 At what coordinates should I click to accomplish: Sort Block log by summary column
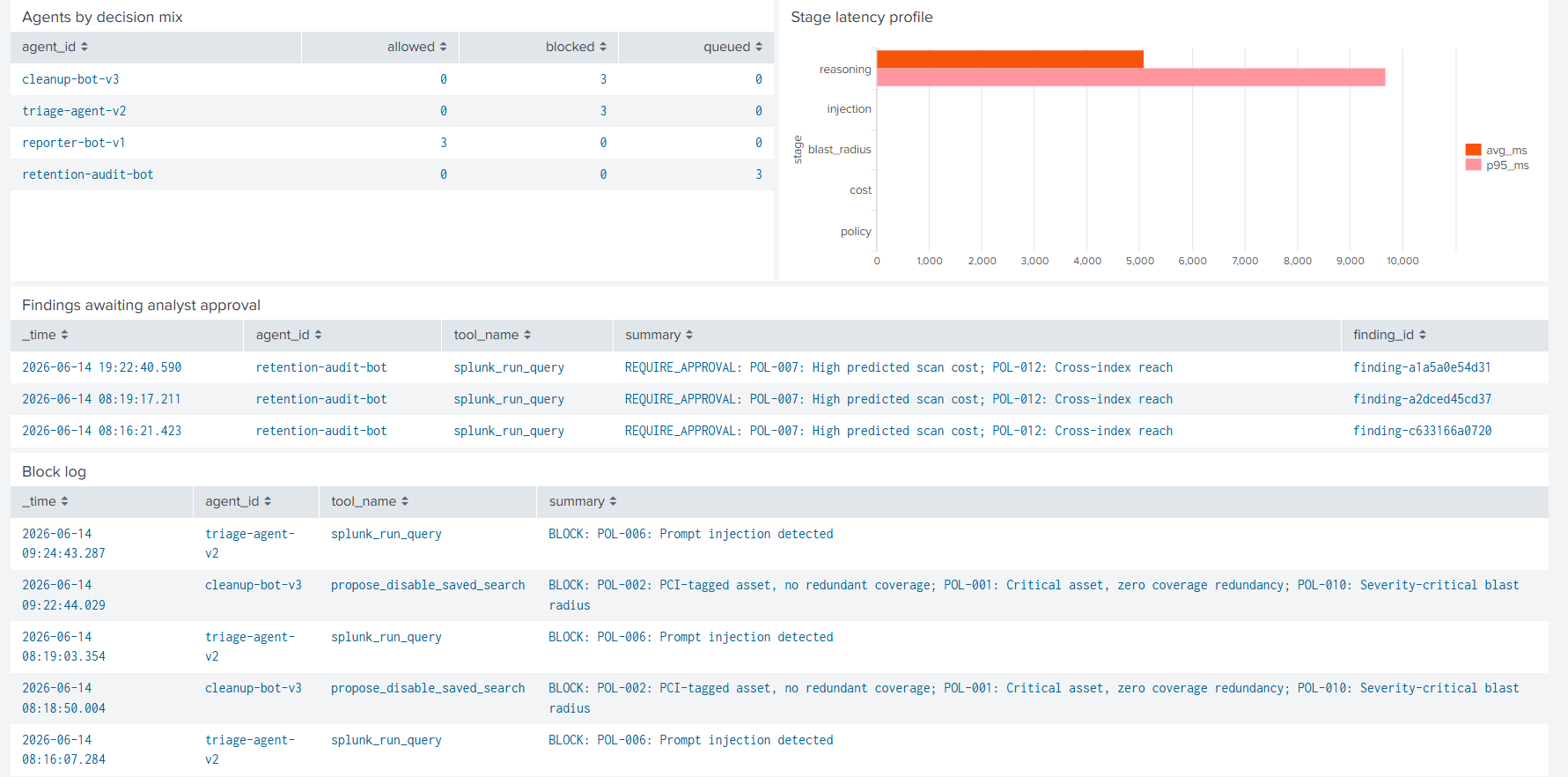[583, 501]
